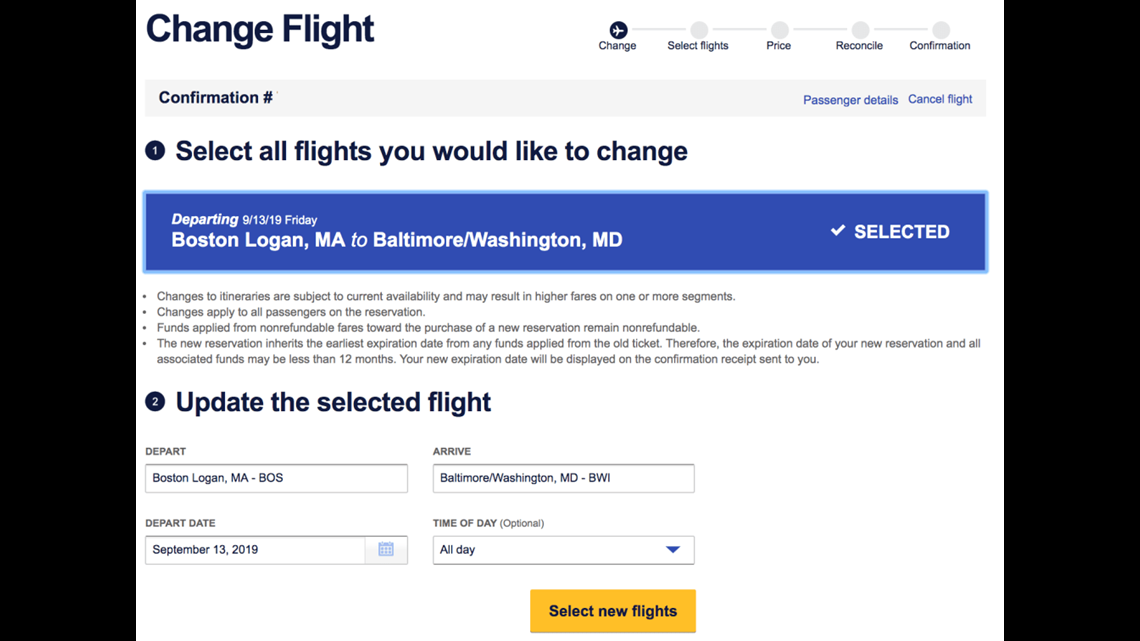This screenshot has width=1140, height=641.
Task: Click the Price step circle
Action: [779, 30]
